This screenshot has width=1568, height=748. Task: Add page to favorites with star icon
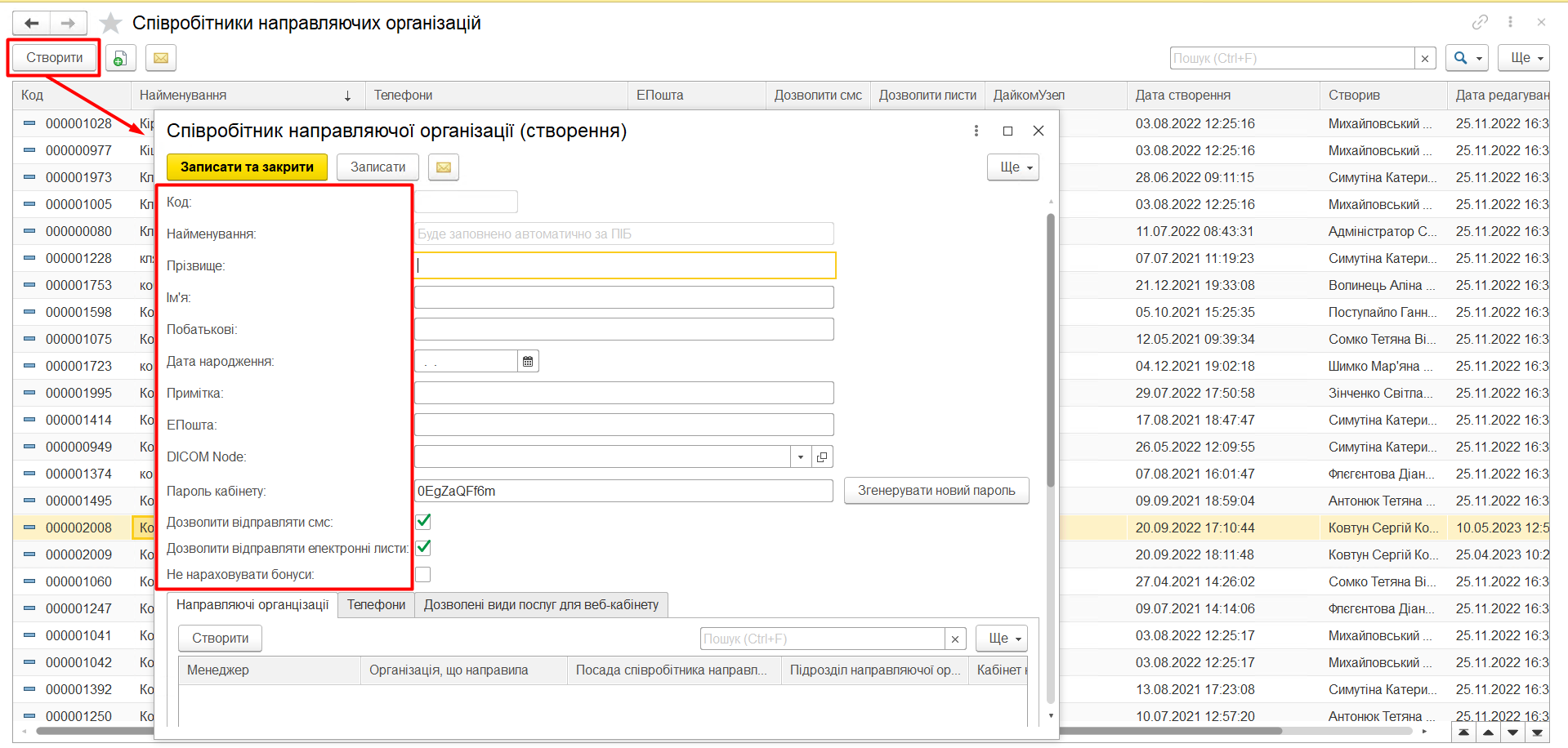pyautogui.click(x=110, y=23)
